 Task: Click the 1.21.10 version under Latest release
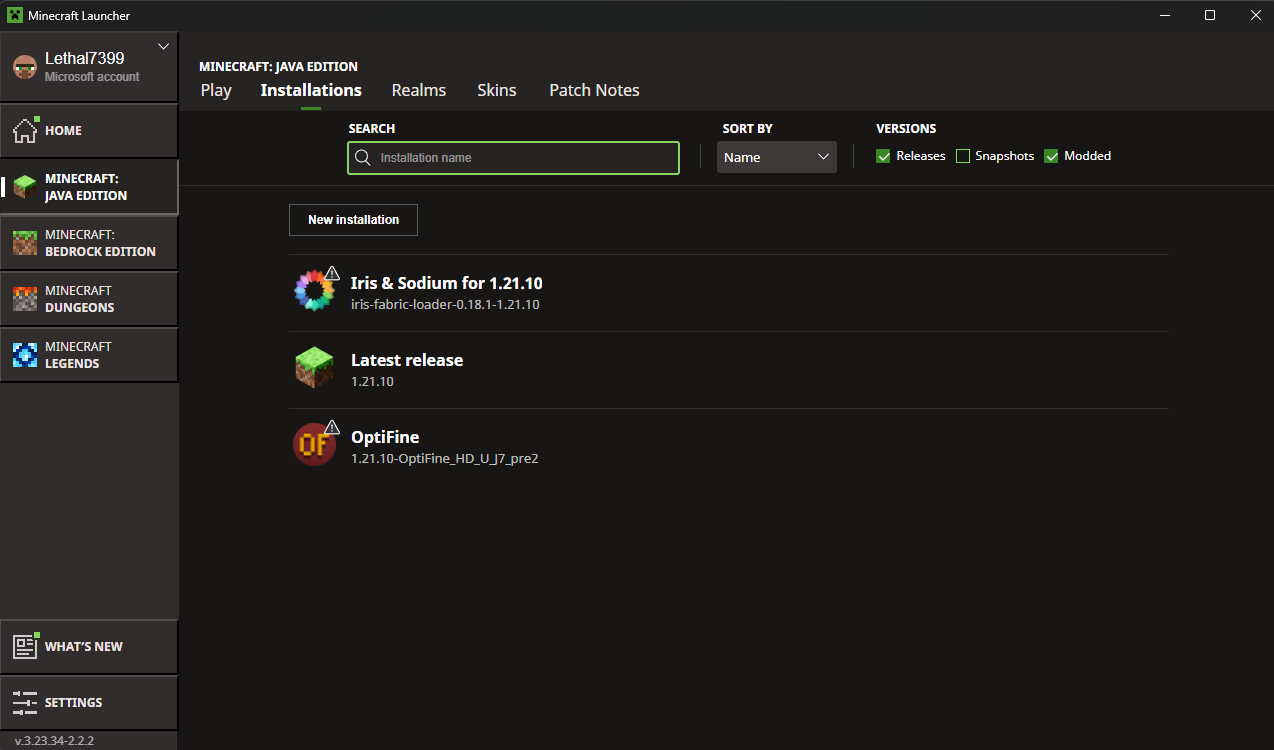(x=372, y=381)
